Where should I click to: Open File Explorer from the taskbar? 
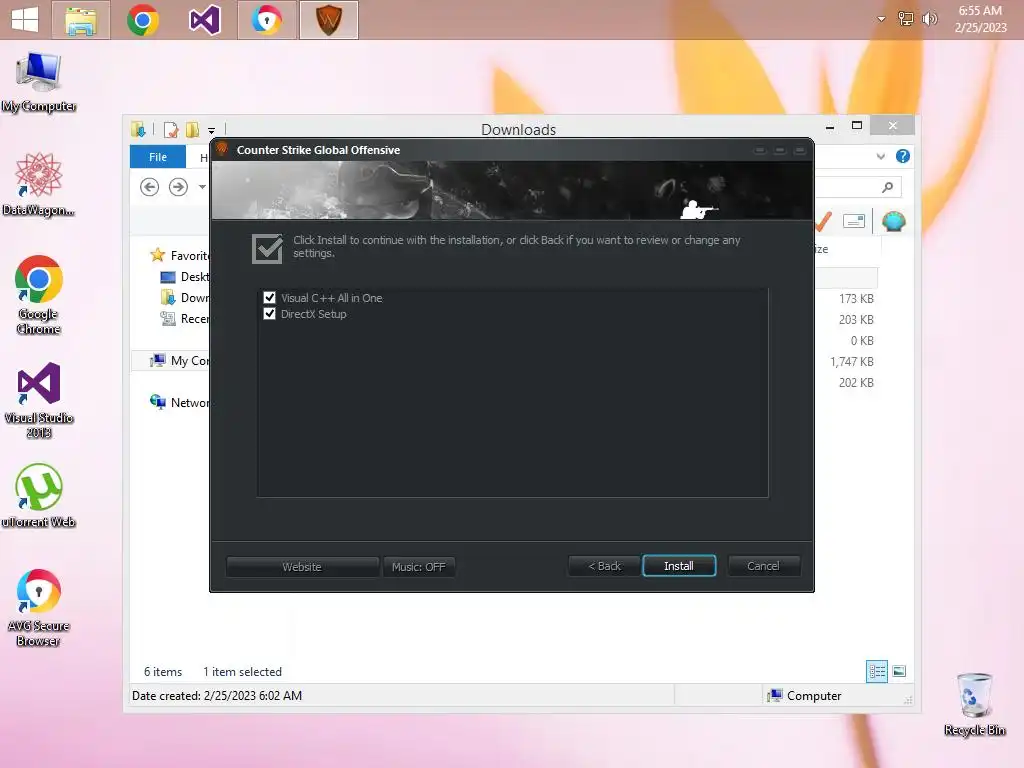tap(81, 20)
